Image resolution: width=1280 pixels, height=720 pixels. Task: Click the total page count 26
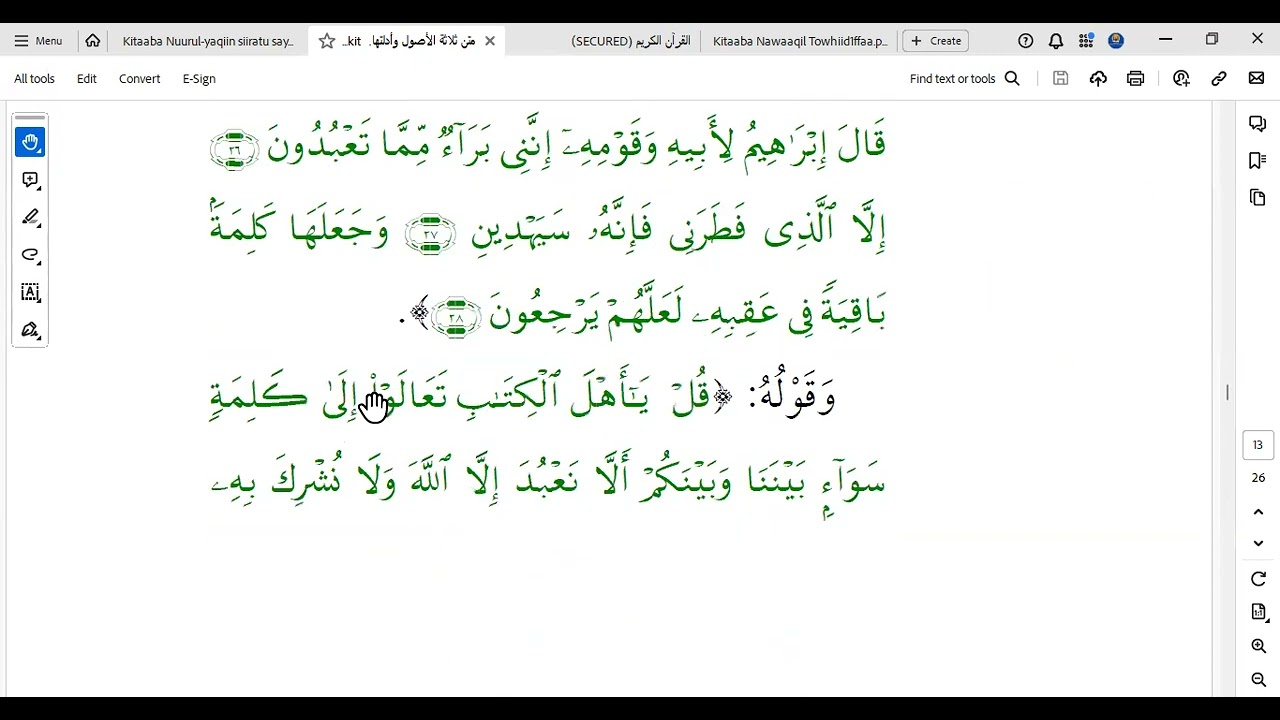1258,478
